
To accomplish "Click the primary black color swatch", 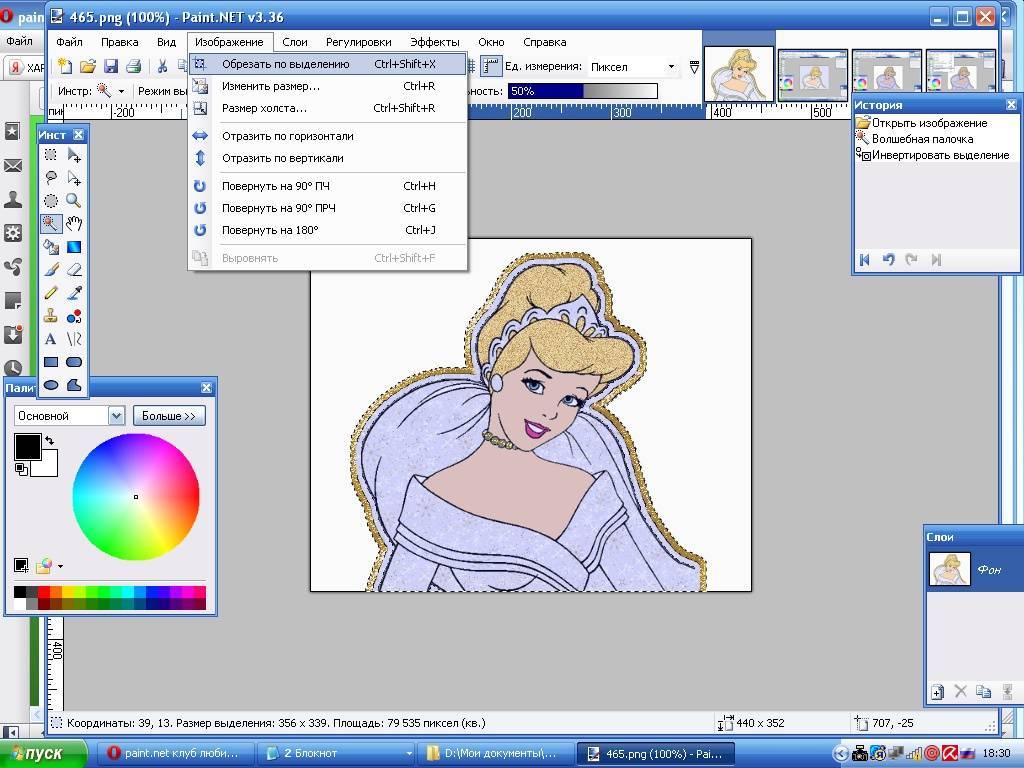I will pos(27,446).
